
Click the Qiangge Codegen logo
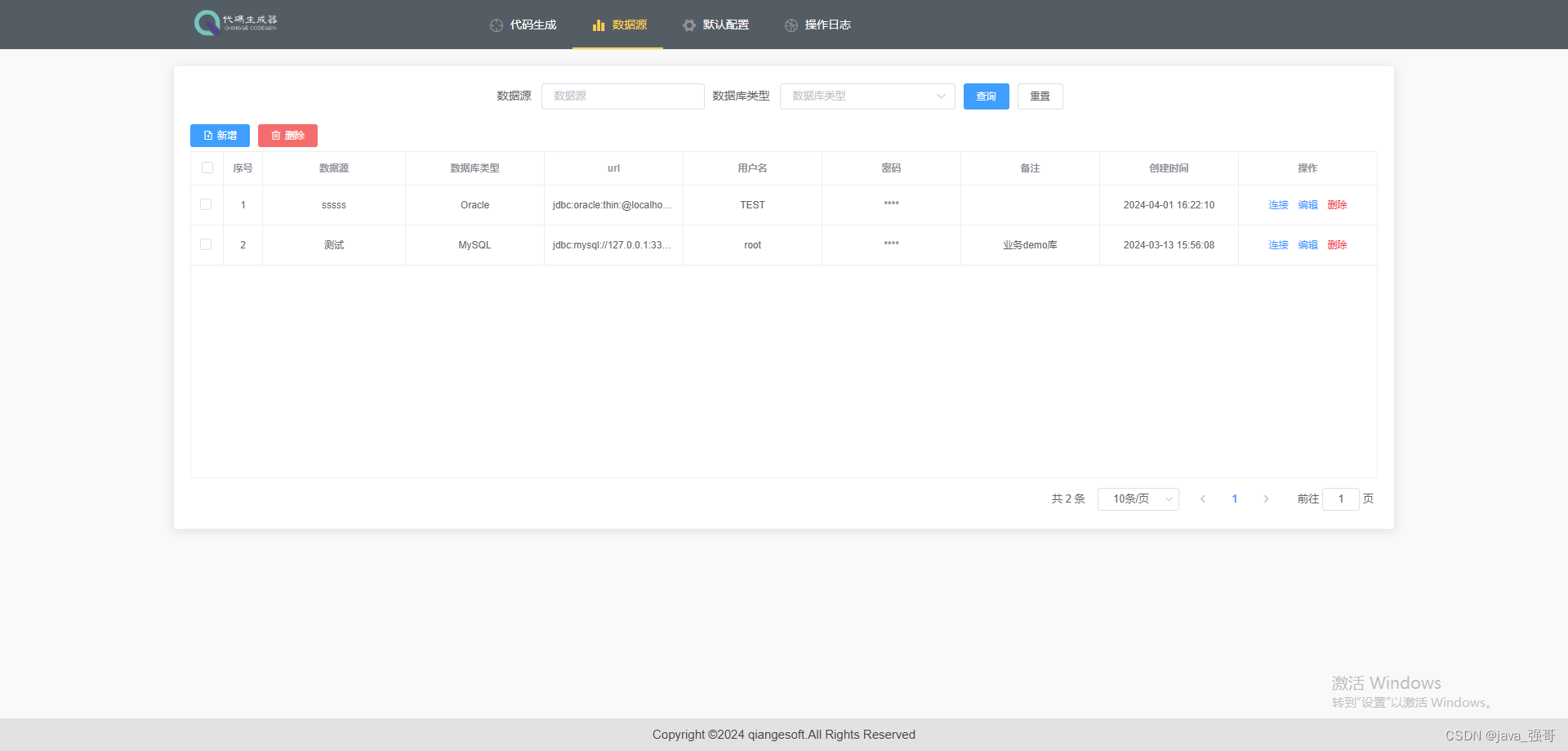(x=235, y=23)
